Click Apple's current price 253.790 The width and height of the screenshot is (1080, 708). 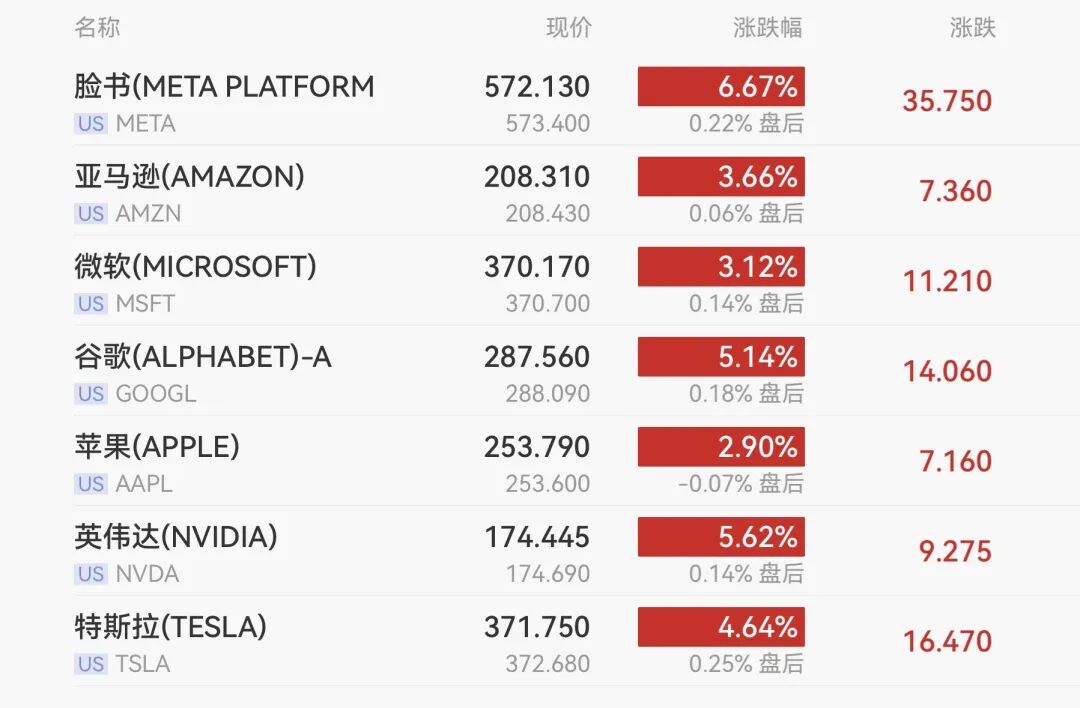click(x=537, y=447)
